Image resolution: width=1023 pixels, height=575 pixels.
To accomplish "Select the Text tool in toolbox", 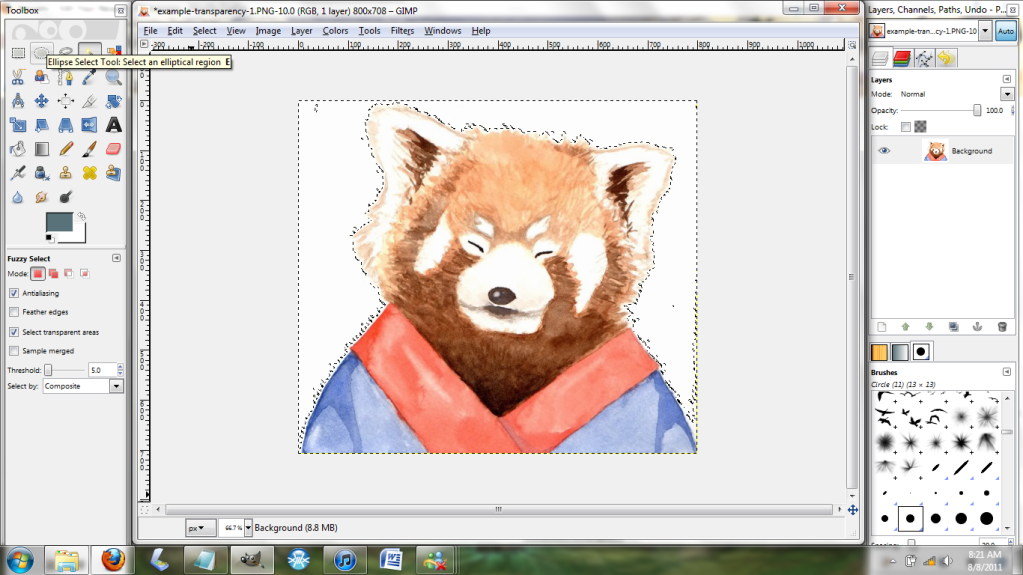I will click(x=114, y=125).
